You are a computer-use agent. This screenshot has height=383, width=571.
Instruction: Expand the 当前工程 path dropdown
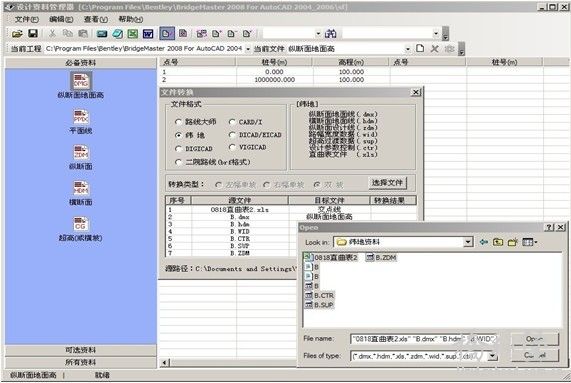[x=248, y=49]
